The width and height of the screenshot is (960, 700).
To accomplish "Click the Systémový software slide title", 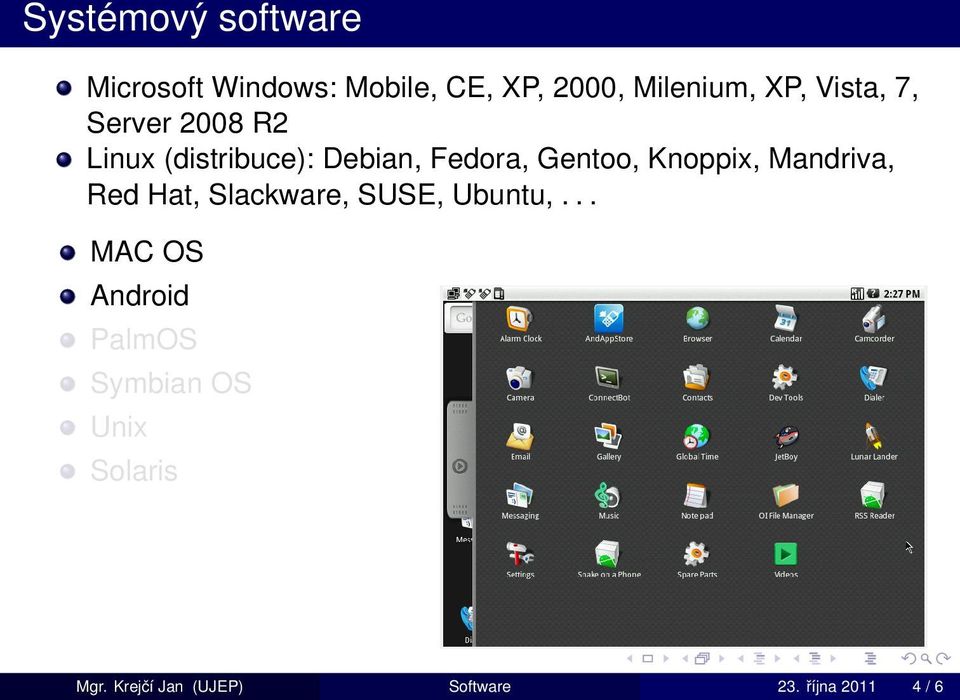I will point(192,18).
